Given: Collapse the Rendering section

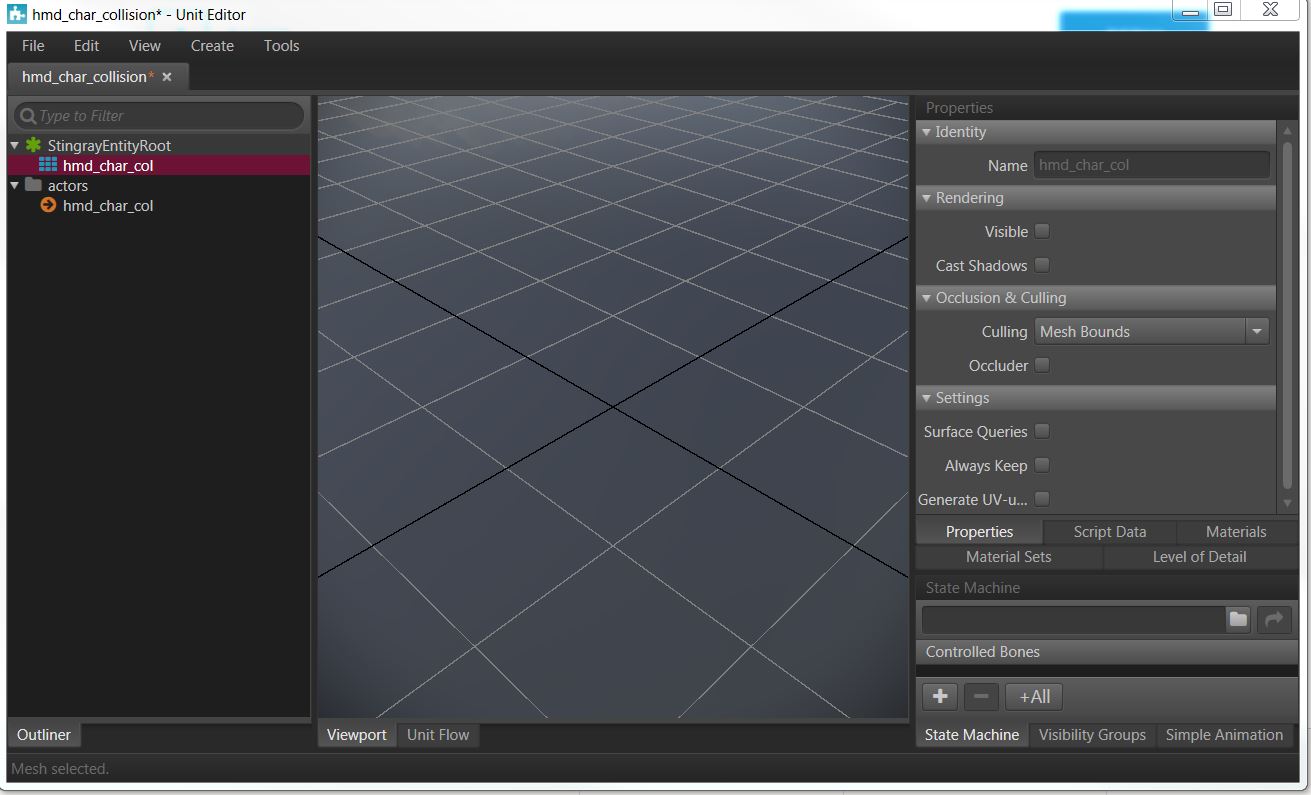Looking at the screenshot, I should 925,197.
